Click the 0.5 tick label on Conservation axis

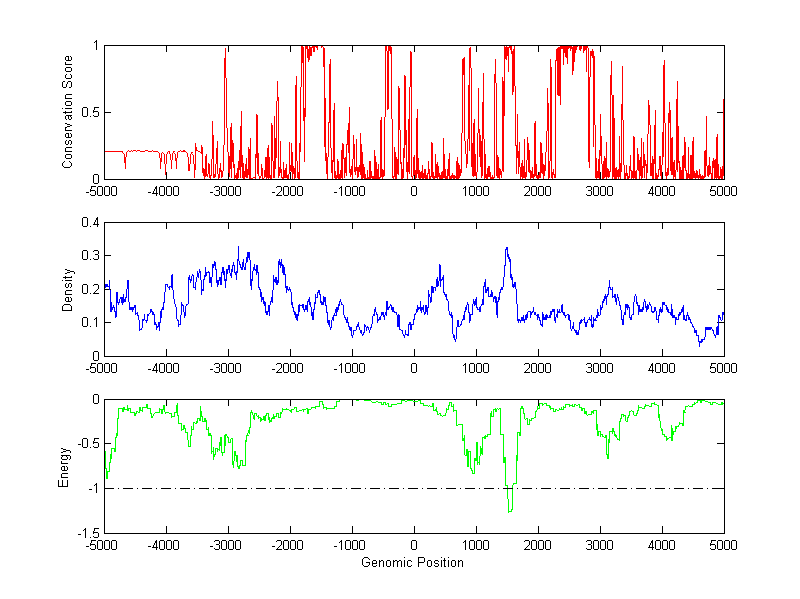[89, 113]
